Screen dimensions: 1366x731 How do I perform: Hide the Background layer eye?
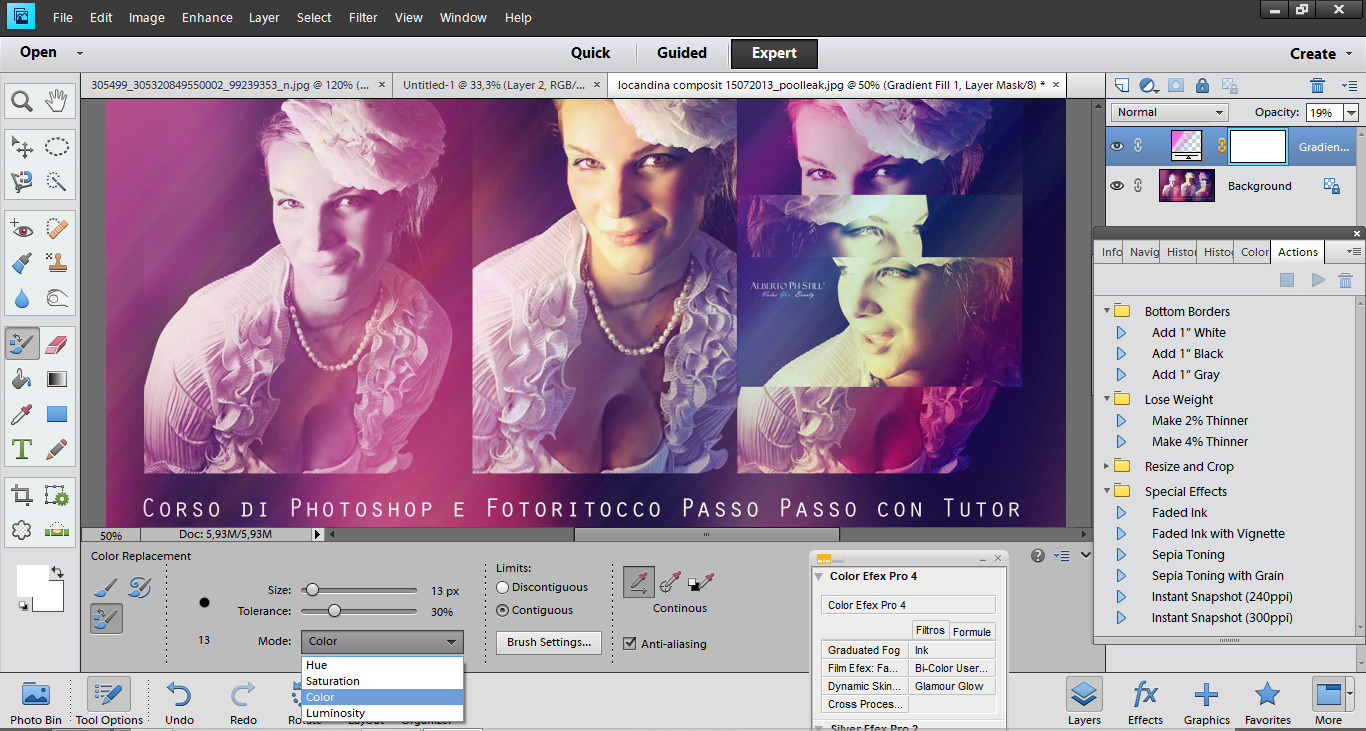1117,186
